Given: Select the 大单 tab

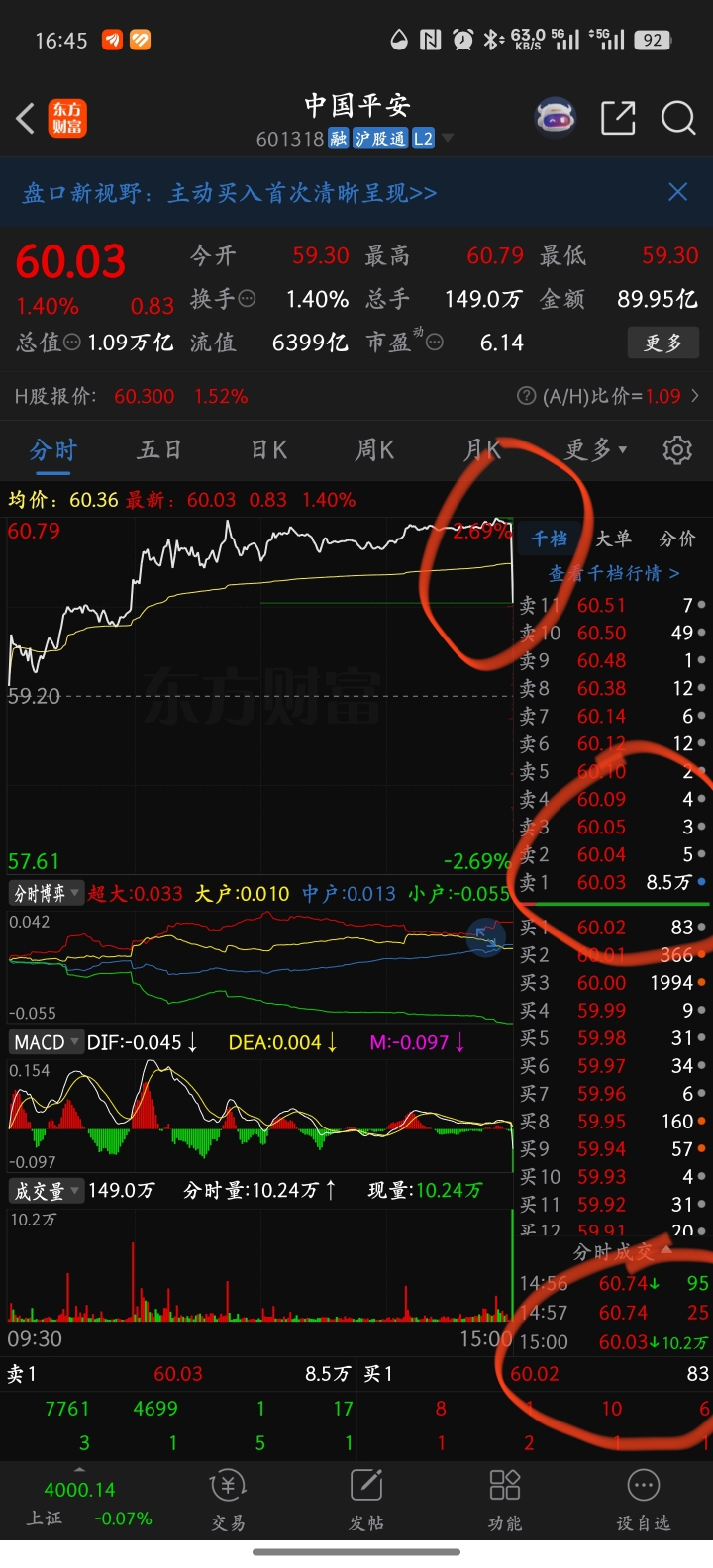Looking at the screenshot, I should click(x=614, y=539).
